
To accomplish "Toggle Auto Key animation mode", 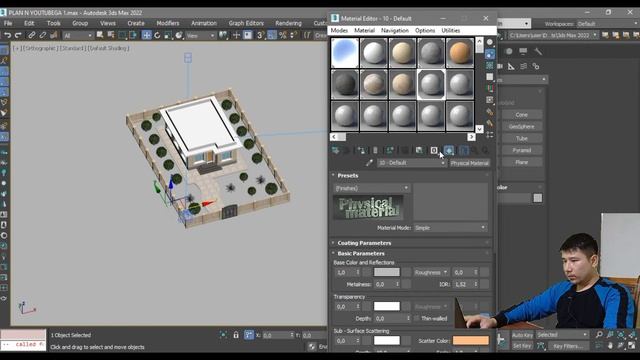I will tap(522, 335).
